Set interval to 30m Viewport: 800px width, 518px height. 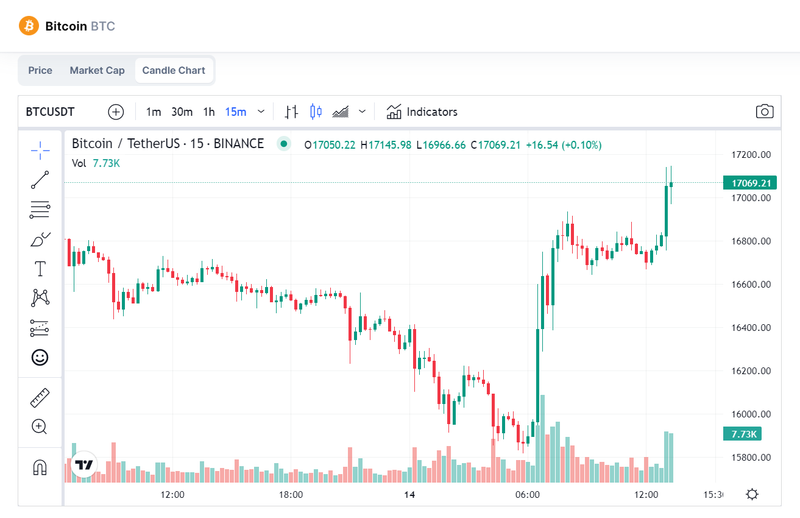[182, 112]
